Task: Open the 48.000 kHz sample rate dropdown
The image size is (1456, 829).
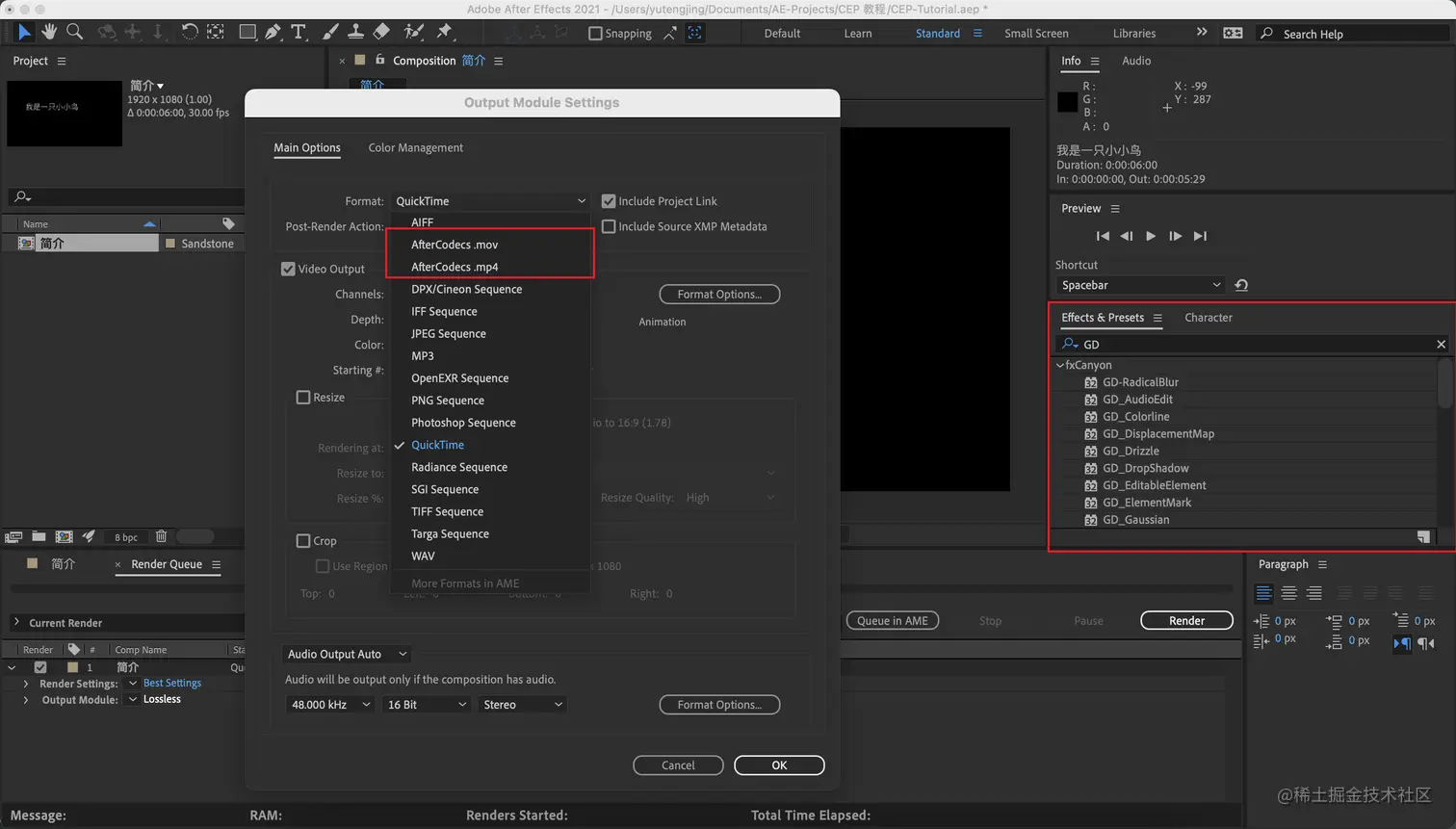Action: [x=330, y=705]
